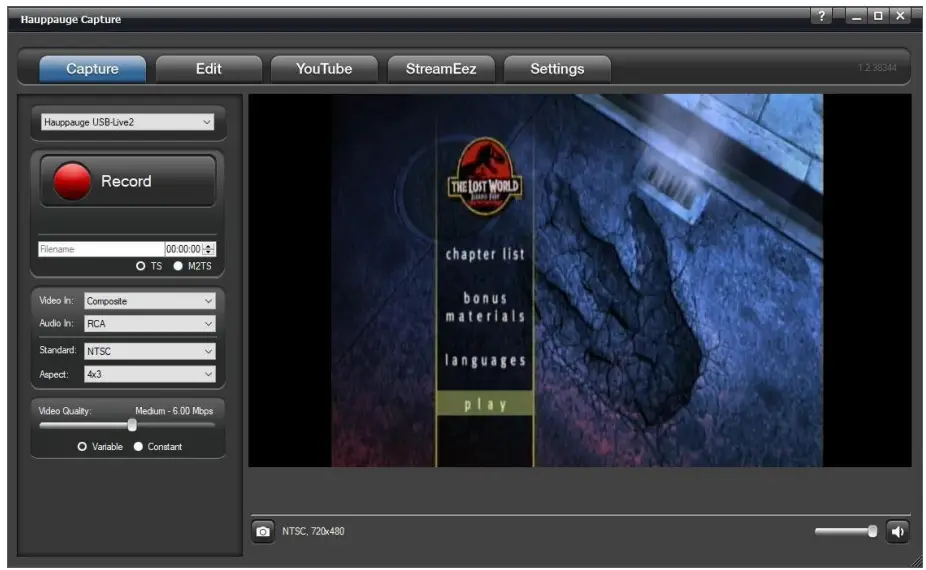Click the version number 1.2.38344 text
Viewport: 926px width, 570px height.
click(877, 68)
